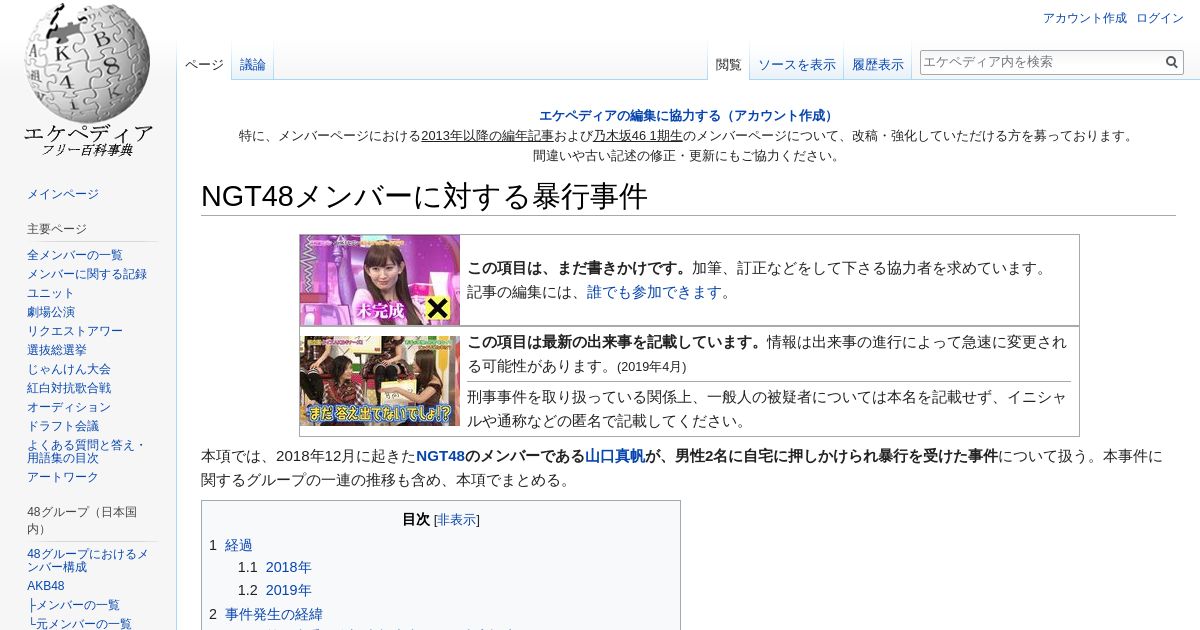Image resolution: width=1200 pixels, height=630 pixels.
Task: Switch to the 議論 tab
Action: pos(253,64)
